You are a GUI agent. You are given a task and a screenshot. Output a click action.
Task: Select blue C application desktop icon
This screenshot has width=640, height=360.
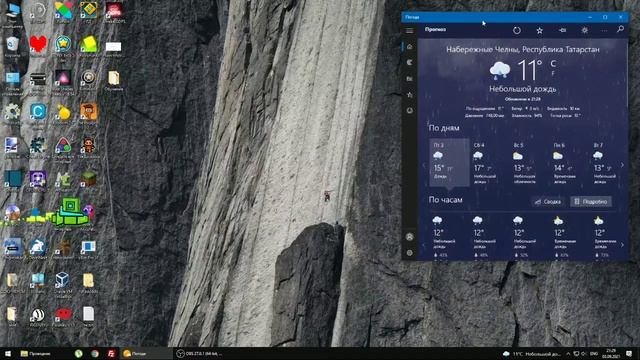point(38,112)
